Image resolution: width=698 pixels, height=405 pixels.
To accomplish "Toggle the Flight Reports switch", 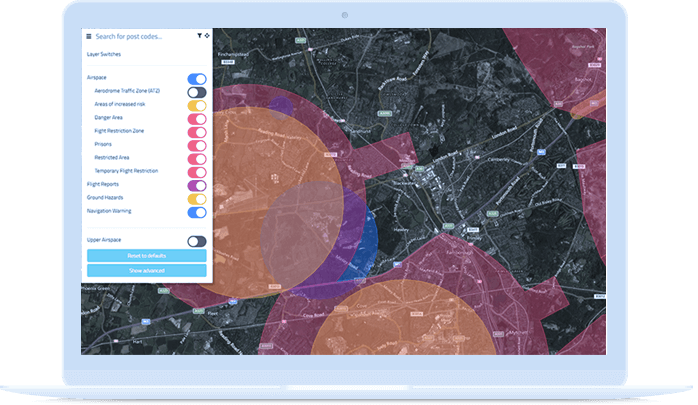I will (197, 186).
